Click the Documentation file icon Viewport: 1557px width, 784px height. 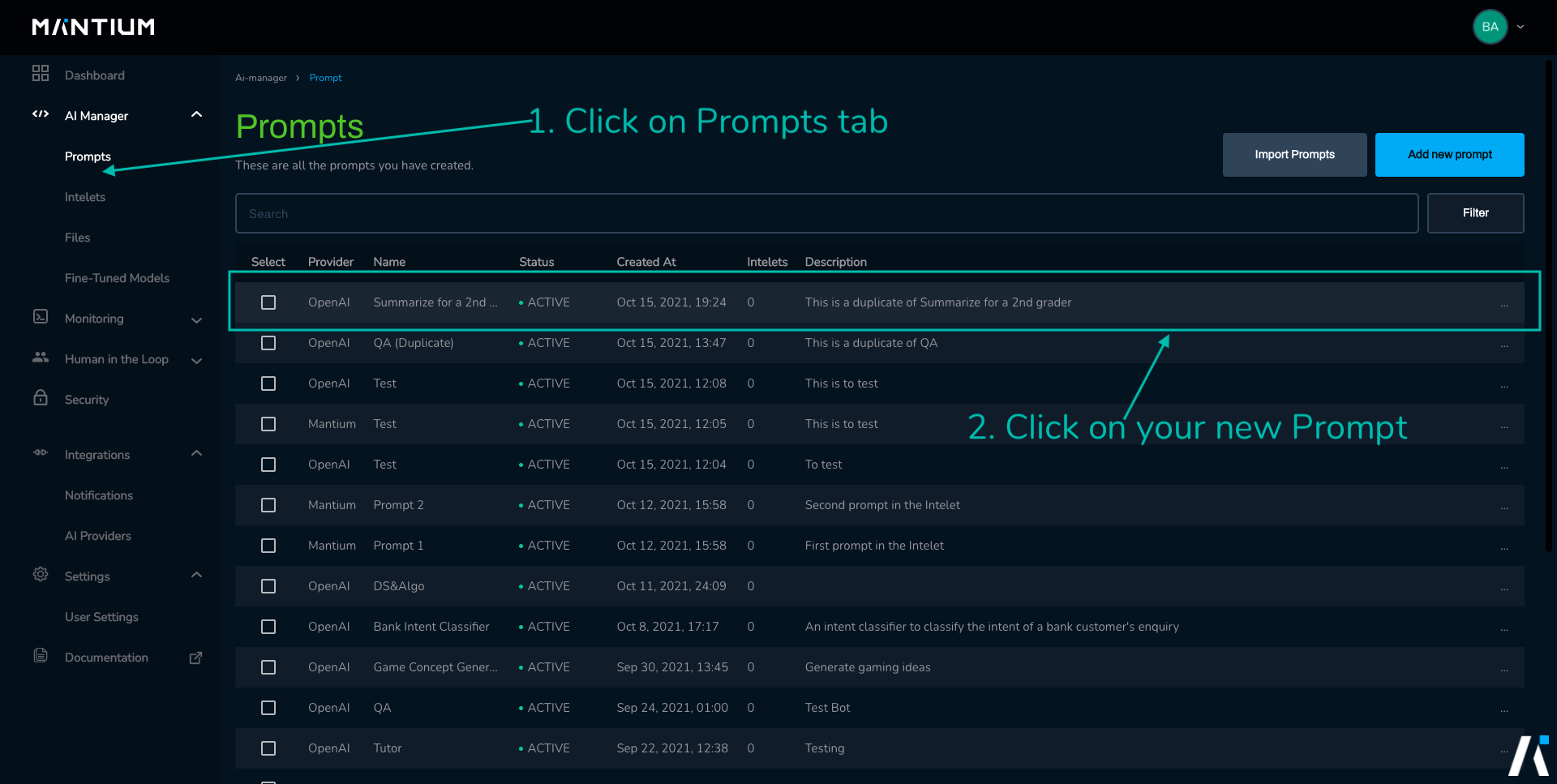pos(41,655)
